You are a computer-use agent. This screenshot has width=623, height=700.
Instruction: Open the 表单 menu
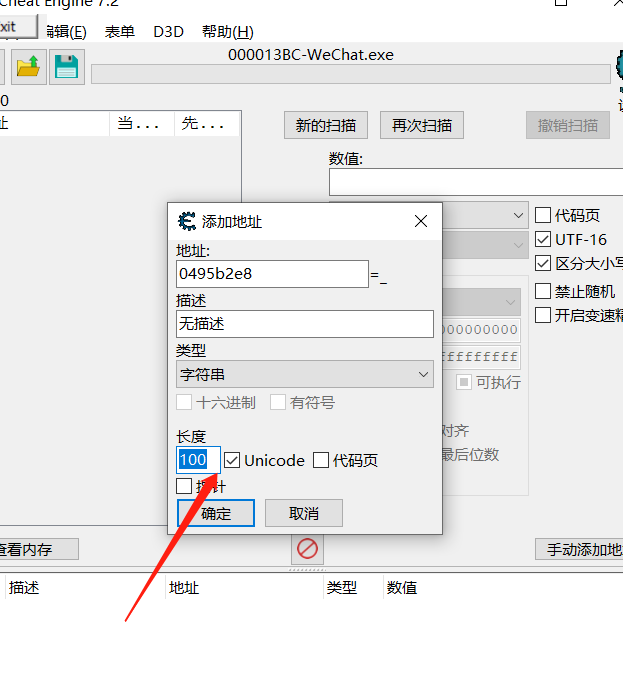coord(120,32)
